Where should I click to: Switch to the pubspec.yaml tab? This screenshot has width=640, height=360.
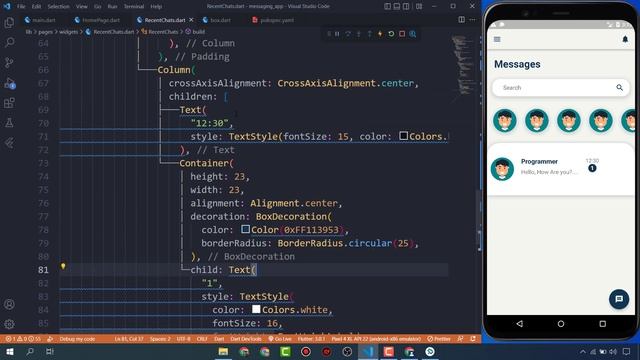273,20
